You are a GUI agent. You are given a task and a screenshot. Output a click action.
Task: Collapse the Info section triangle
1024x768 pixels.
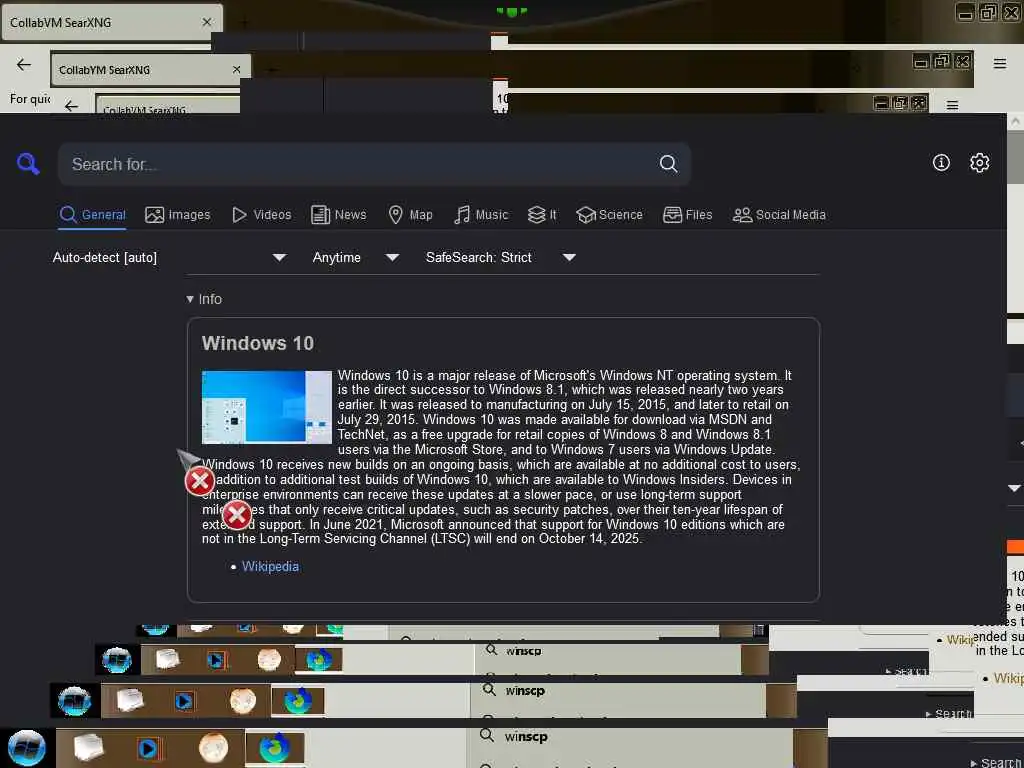tap(190, 299)
